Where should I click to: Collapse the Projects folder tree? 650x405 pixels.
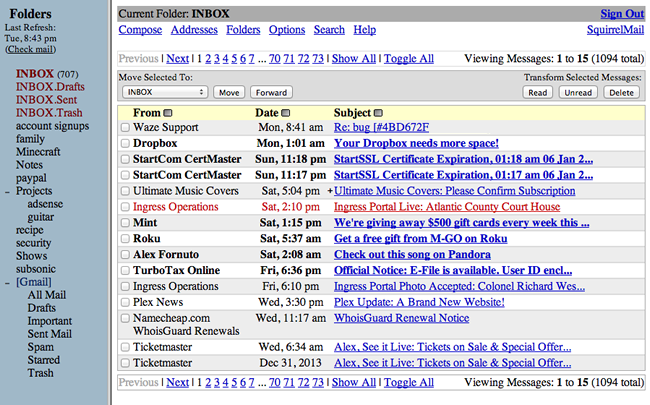click(7, 191)
